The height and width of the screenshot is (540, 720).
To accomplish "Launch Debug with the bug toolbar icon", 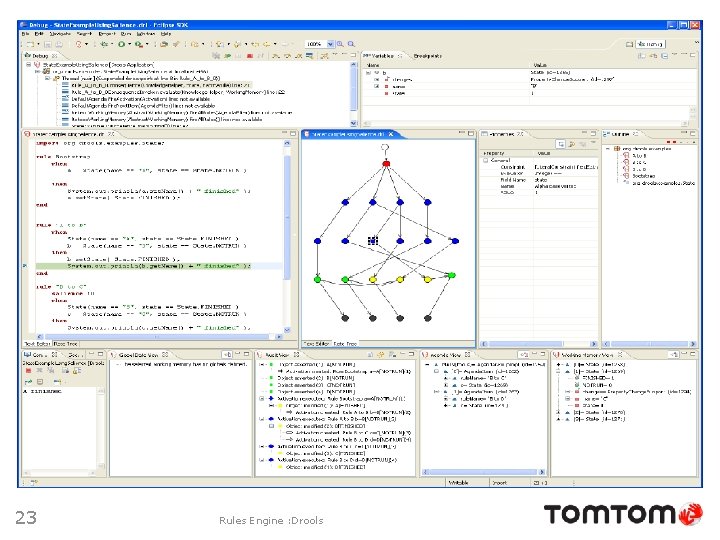I will (x=104, y=44).
